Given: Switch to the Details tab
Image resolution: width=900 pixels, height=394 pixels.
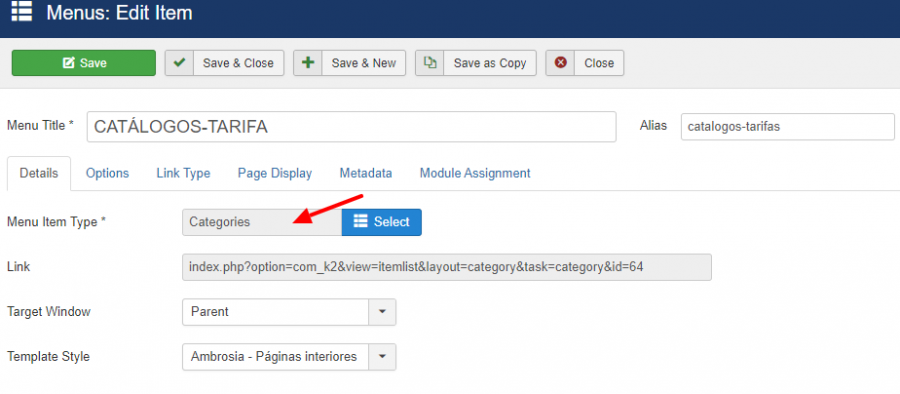Looking at the screenshot, I should click(x=39, y=173).
